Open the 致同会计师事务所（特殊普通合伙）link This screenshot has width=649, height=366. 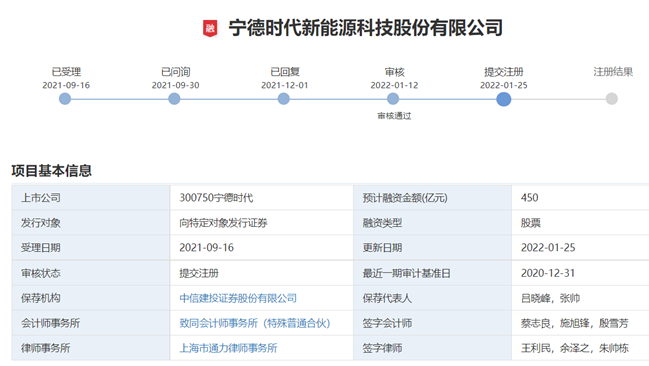[x=255, y=323]
